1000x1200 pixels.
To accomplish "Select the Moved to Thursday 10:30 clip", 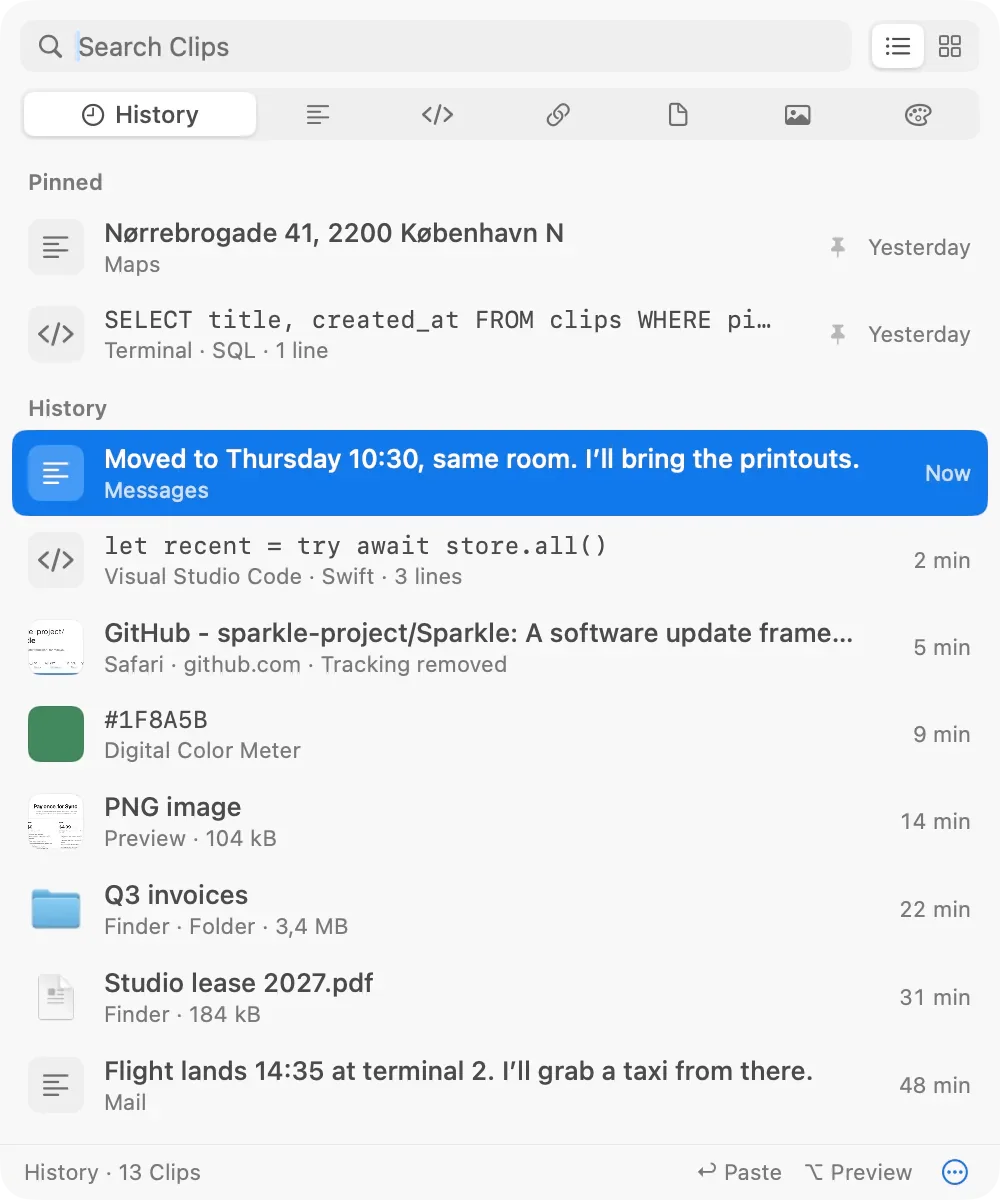I will 500,473.
